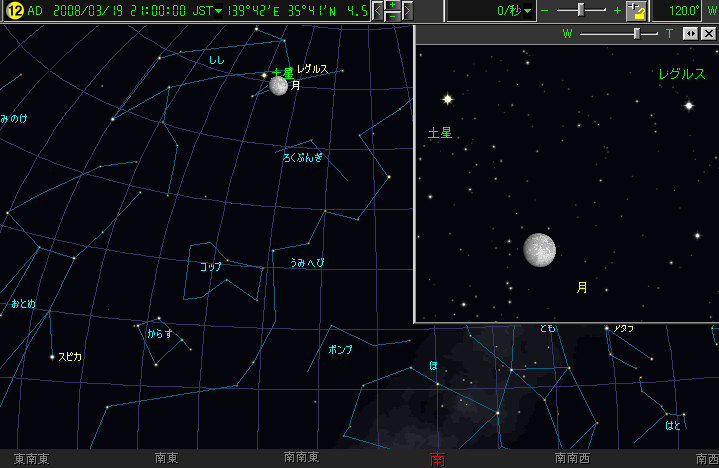Decrease time with the minus stepper button
The height and width of the screenshot is (468, 719).
[x=392, y=17]
